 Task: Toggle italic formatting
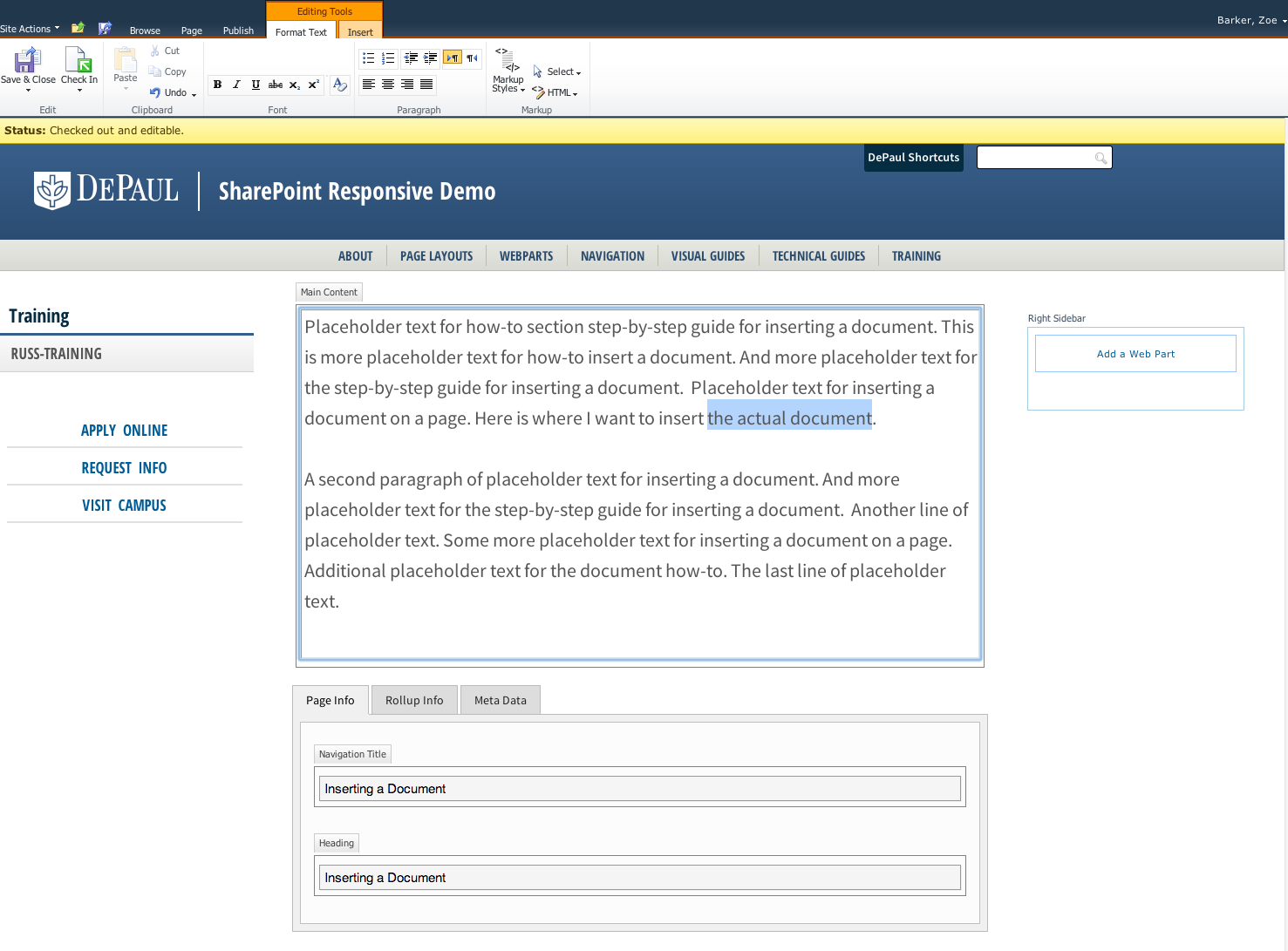[236, 85]
